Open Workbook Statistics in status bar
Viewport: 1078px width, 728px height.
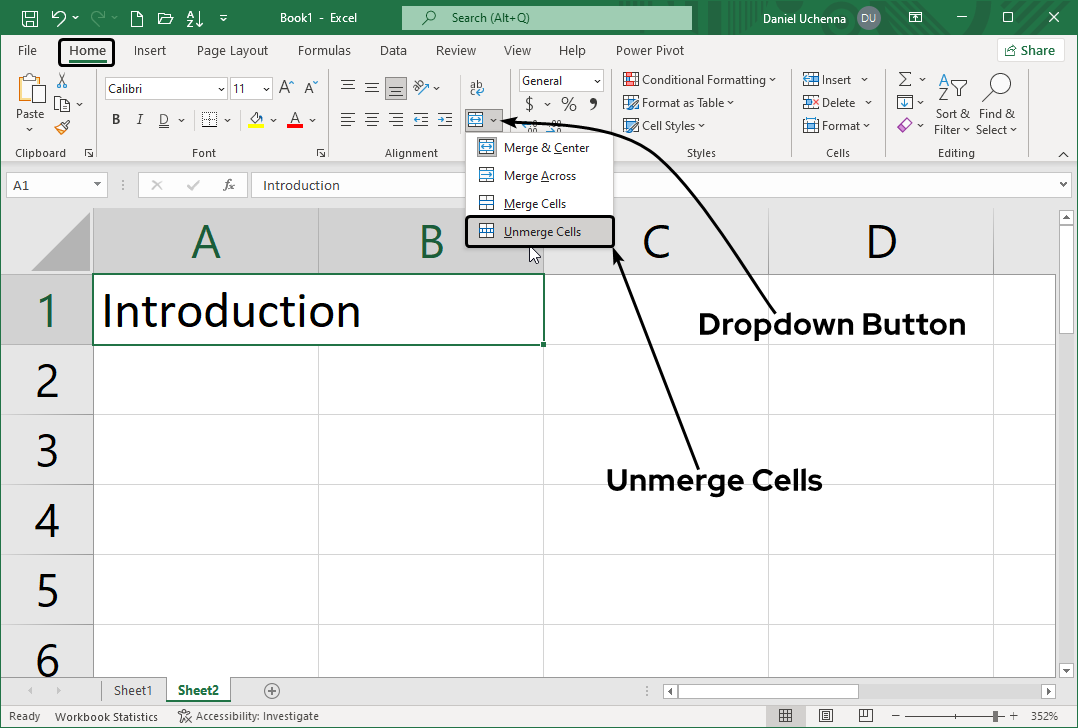point(106,716)
